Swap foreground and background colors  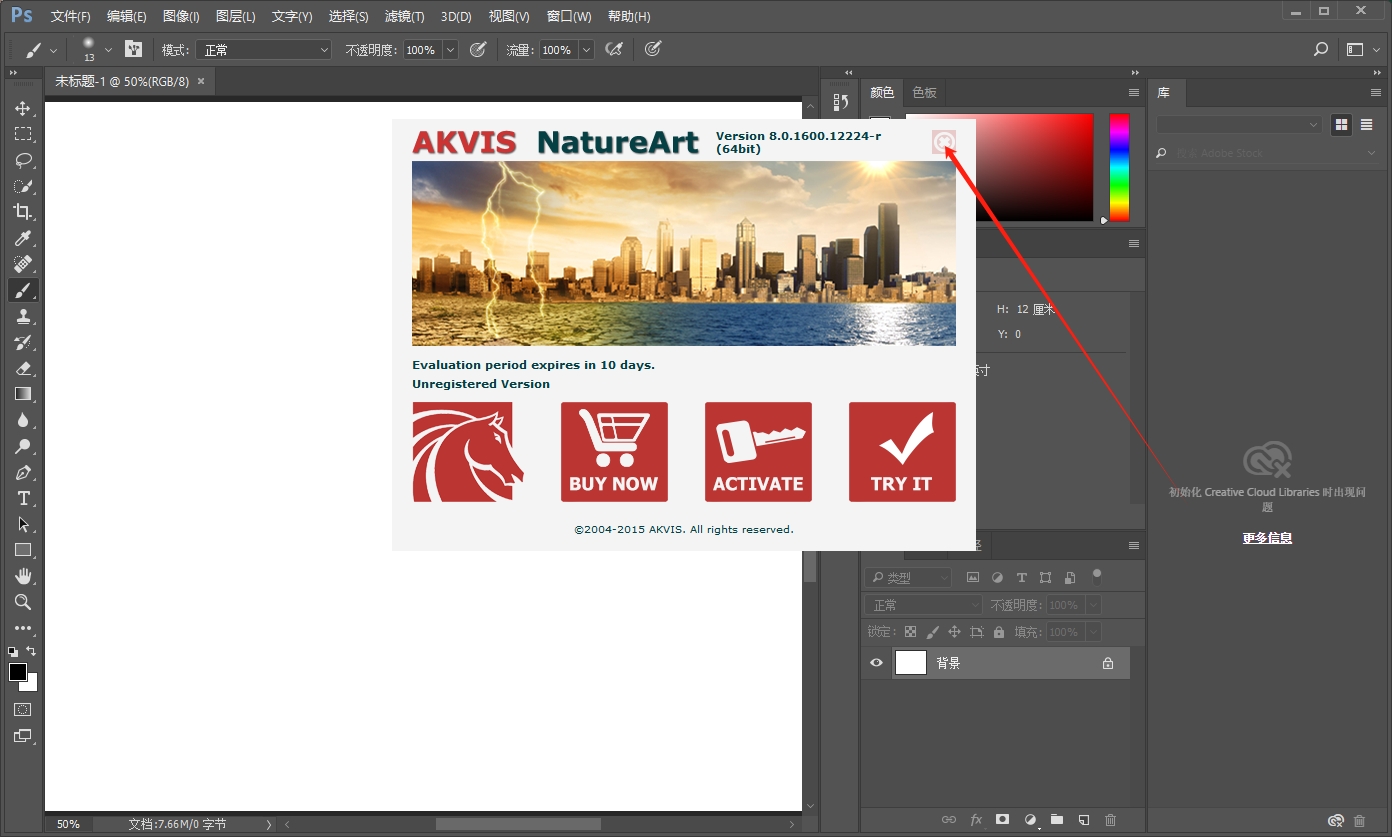31,651
